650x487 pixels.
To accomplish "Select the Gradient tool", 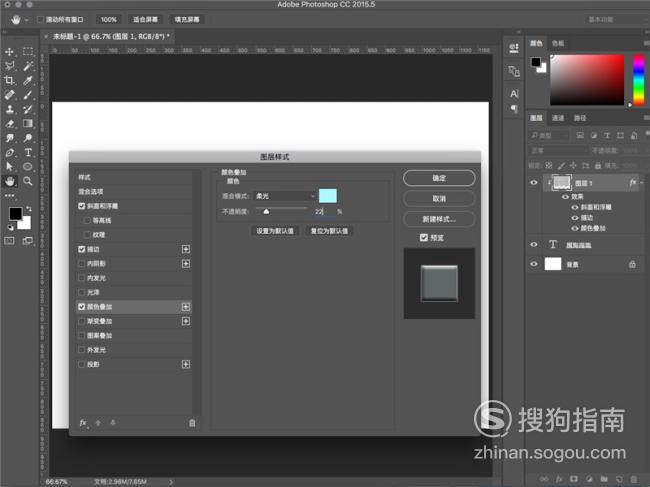I will [x=28, y=124].
